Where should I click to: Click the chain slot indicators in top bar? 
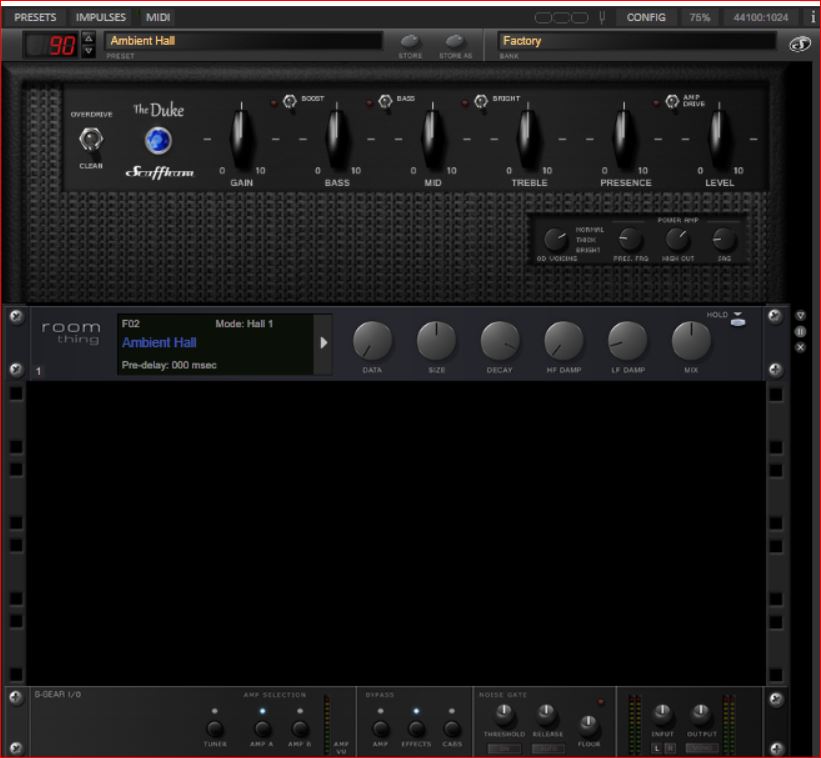[x=561, y=18]
